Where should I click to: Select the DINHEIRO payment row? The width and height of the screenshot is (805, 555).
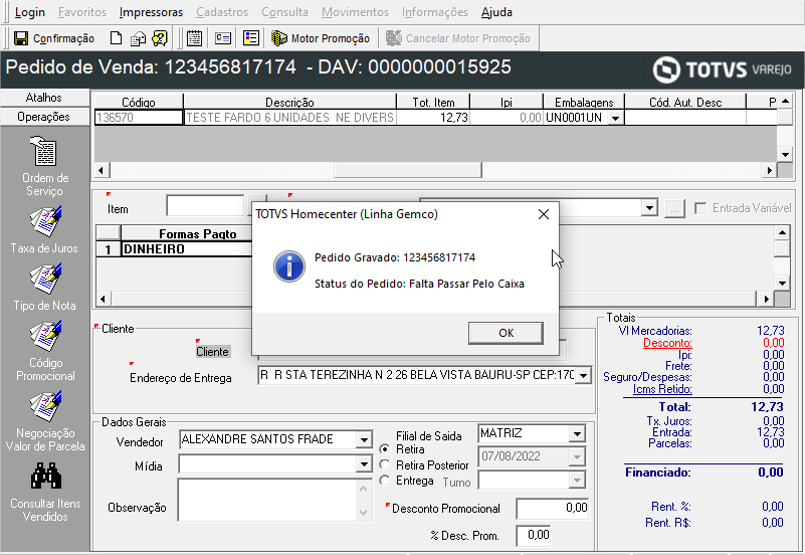(186, 250)
